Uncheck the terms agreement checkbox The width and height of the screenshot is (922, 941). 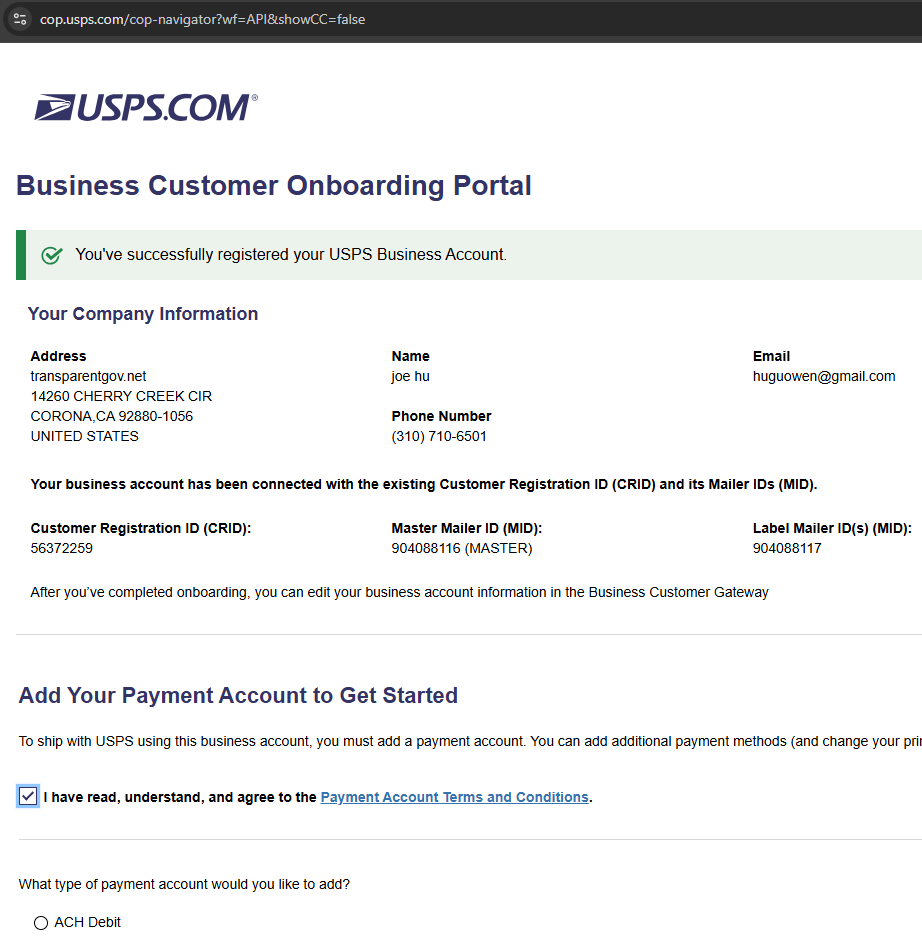[x=28, y=797]
